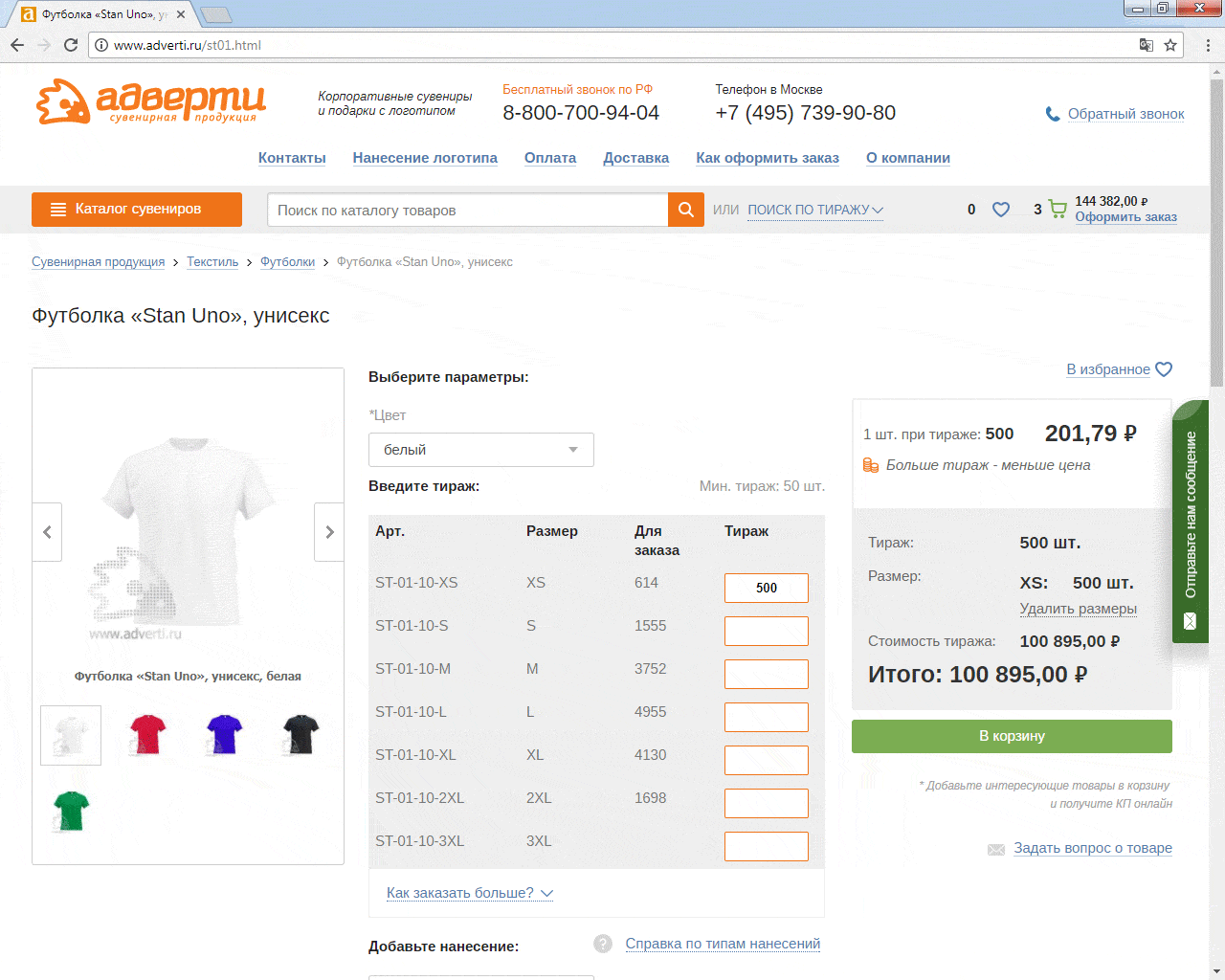Open 'Как оформить заказ' menu item
Image resolution: width=1225 pixels, height=980 pixels.
pos(768,158)
